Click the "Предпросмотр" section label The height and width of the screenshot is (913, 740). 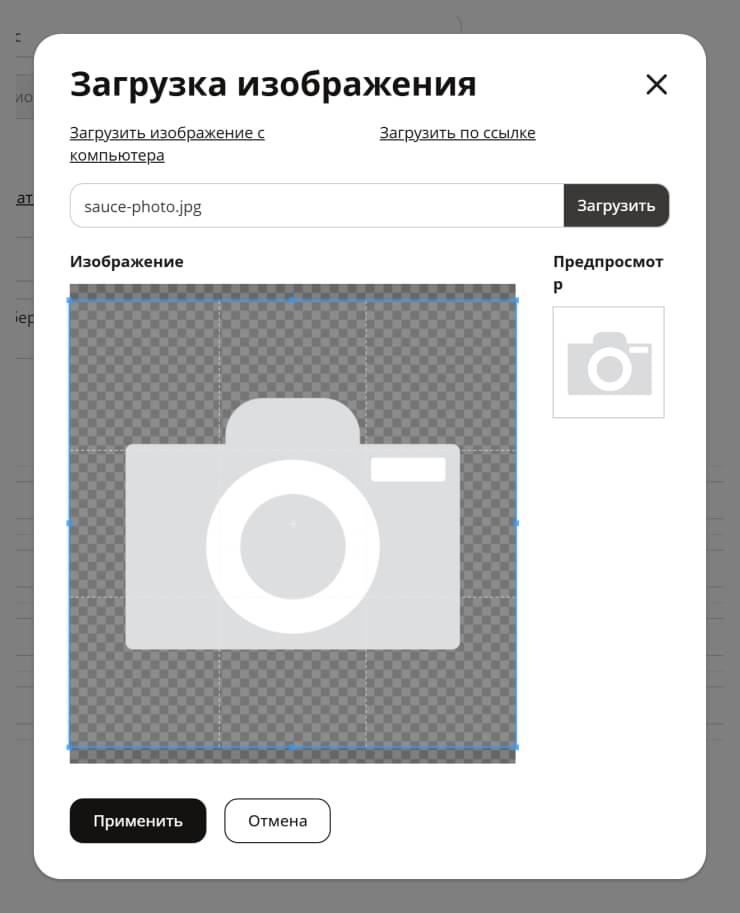coord(608,273)
